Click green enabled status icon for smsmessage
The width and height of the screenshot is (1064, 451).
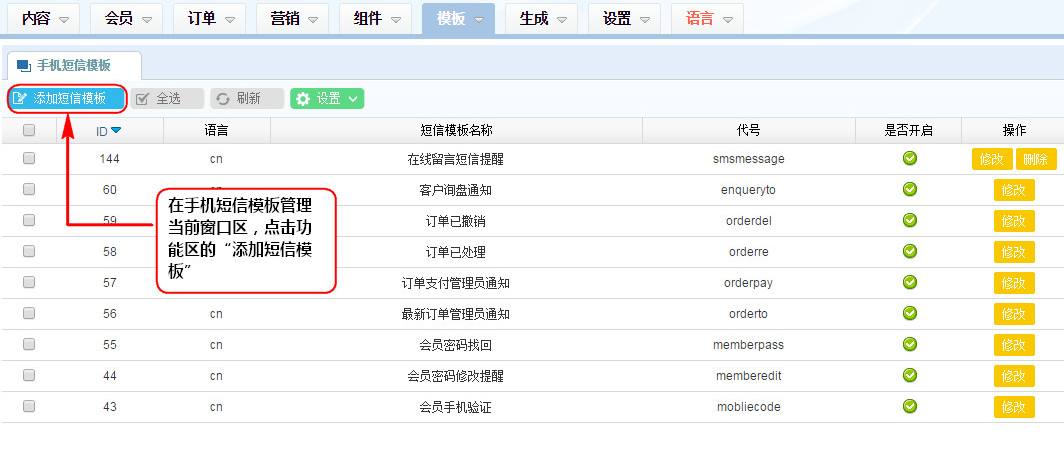point(910,158)
